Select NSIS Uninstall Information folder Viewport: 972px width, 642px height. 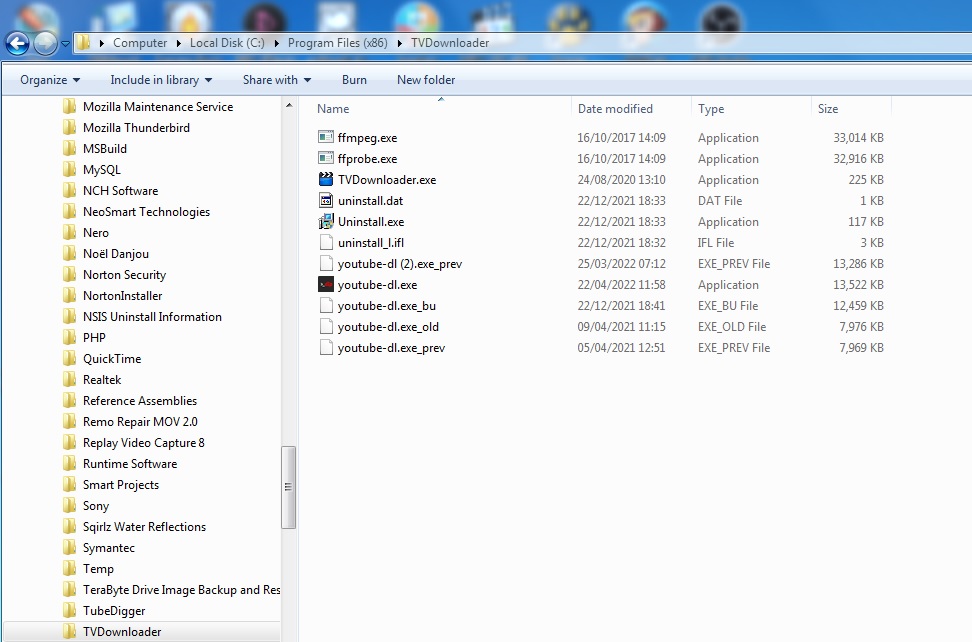(152, 317)
